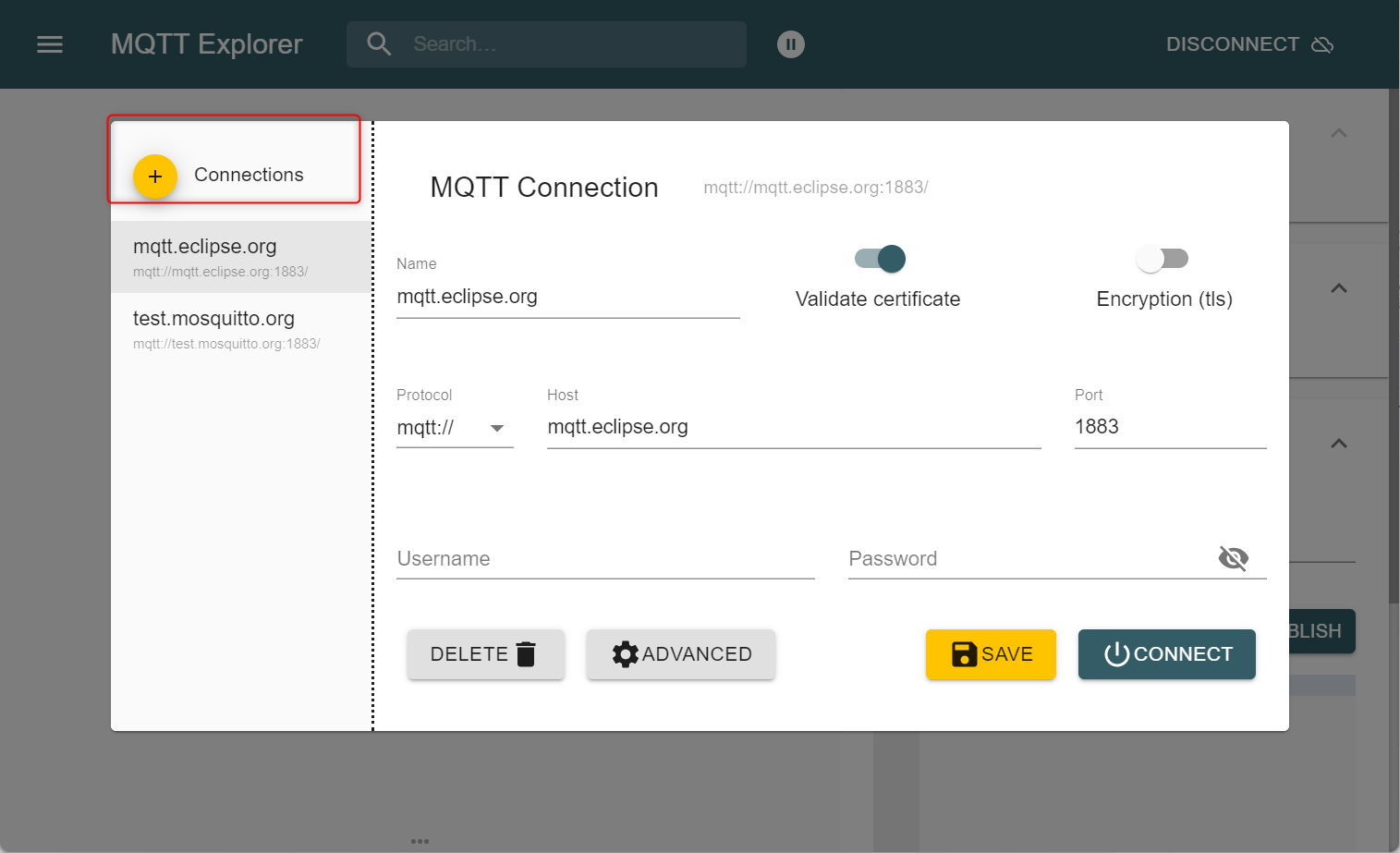Click the floppy disk icon on Save
This screenshot has width=1400, height=853.
pyautogui.click(x=964, y=654)
